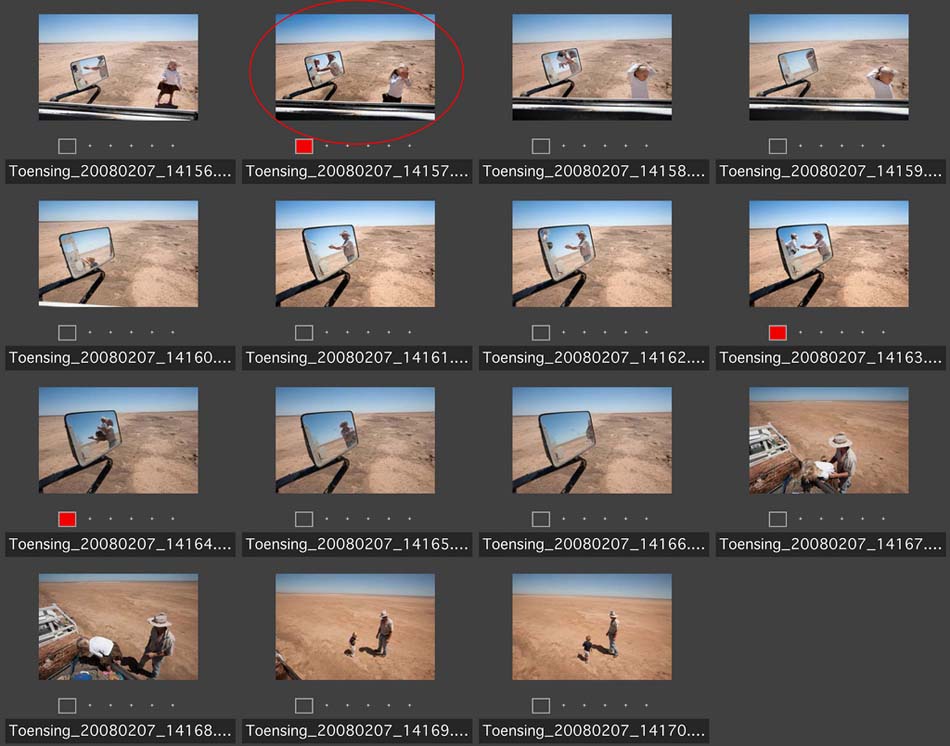950x746 pixels.
Task: Select thumbnail Toensing_20080207_14160
Action: (x=118, y=254)
